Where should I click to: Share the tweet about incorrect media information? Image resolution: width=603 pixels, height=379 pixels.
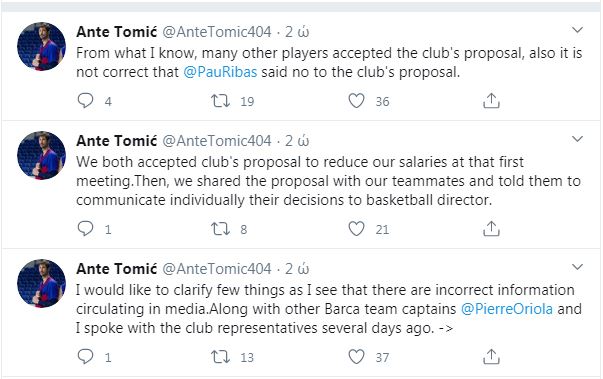pyautogui.click(x=491, y=356)
